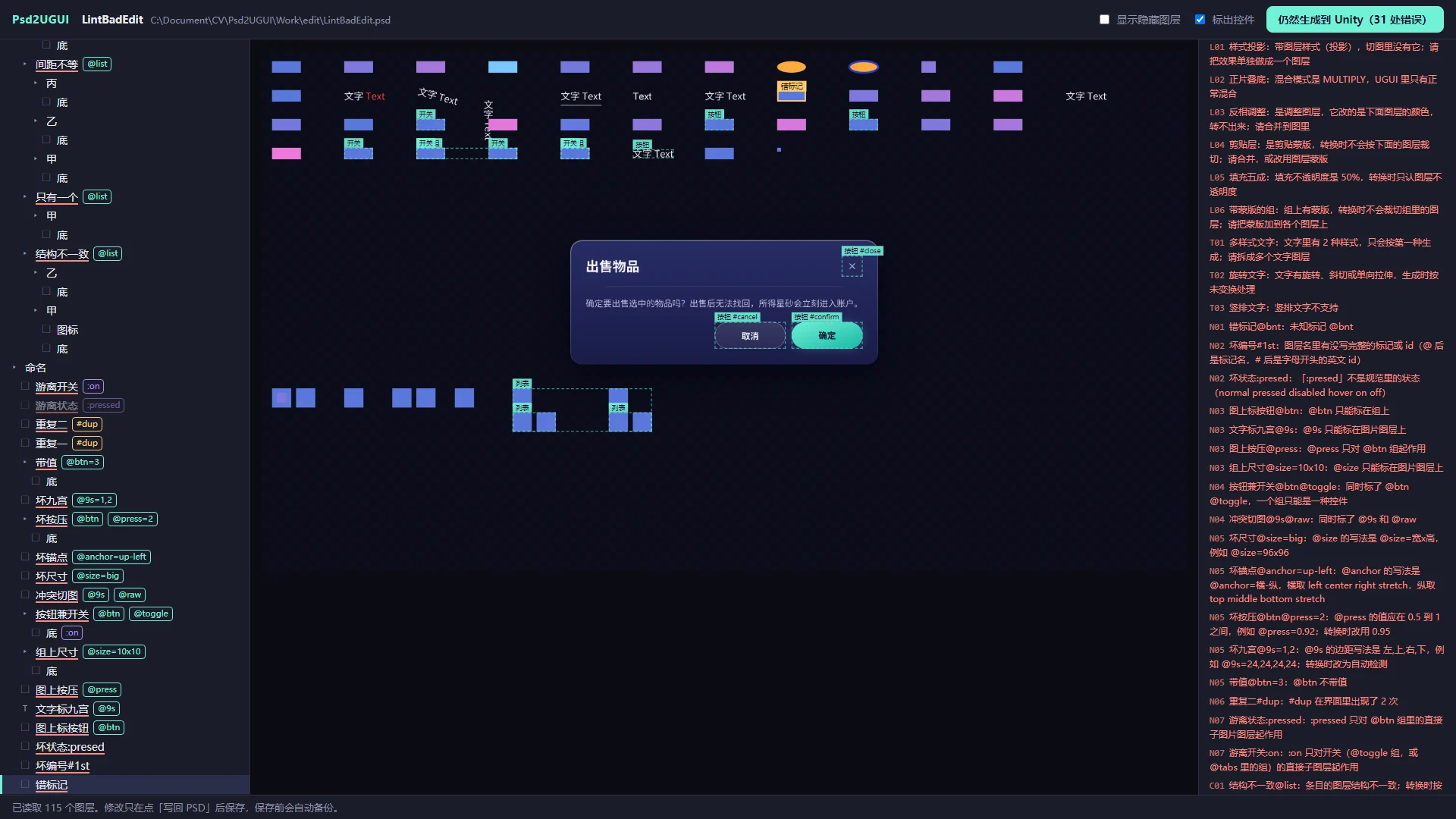The image size is (1456, 819).
Task: Click the layer icon beside 游离状态
Action: [x=25, y=405]
